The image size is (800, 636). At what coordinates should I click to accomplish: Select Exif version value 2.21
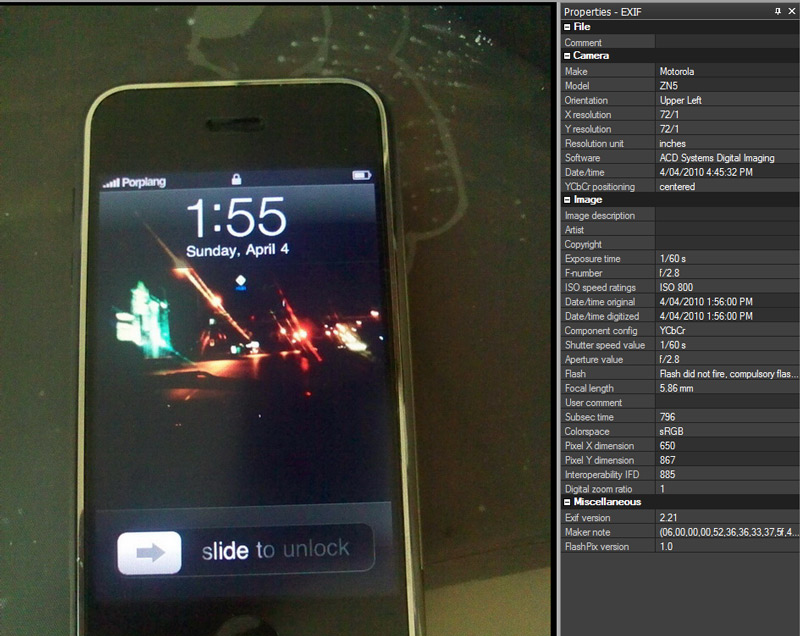pos(668,518)
